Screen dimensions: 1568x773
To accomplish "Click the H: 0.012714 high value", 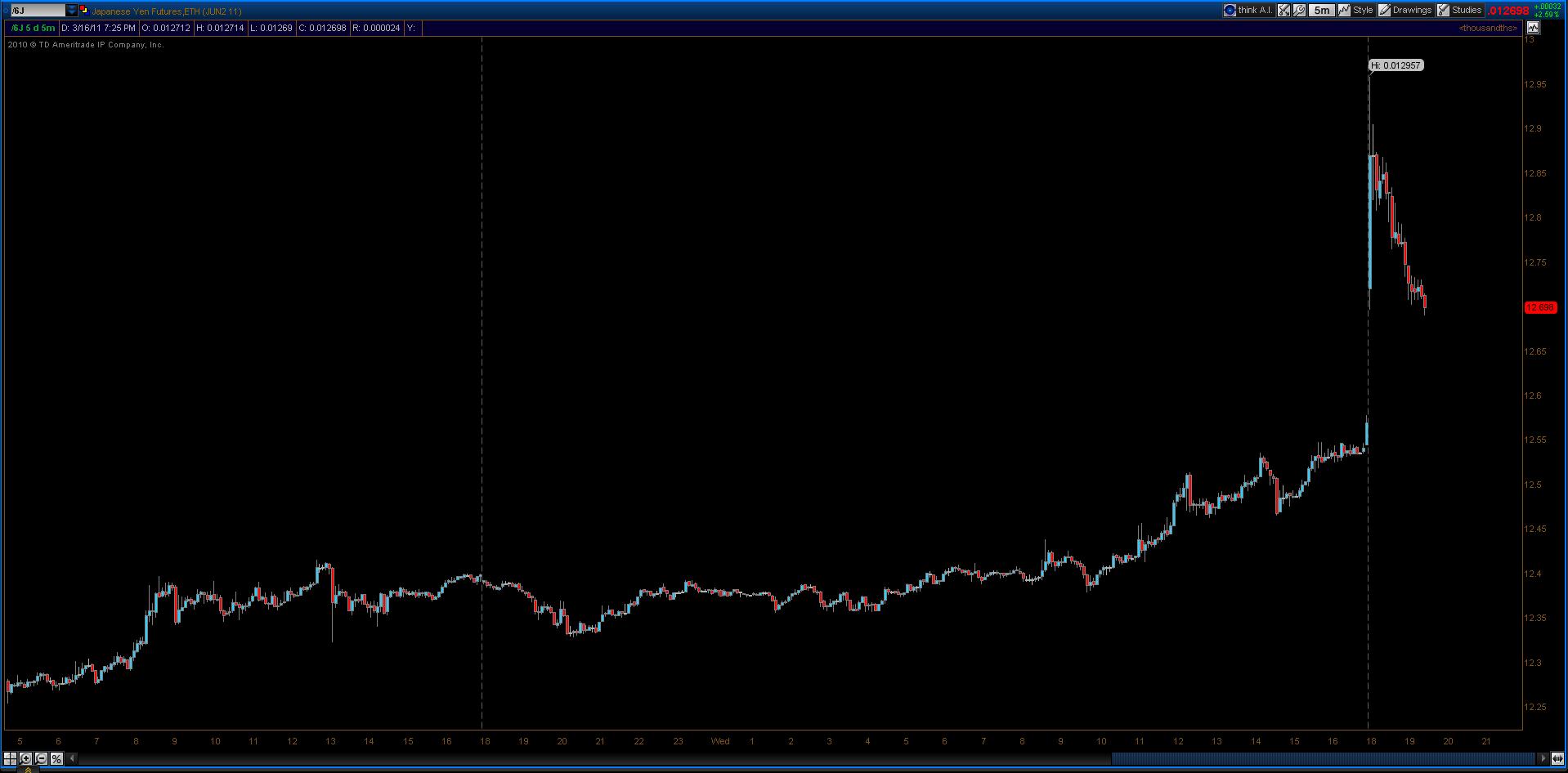I will (220, 28).
